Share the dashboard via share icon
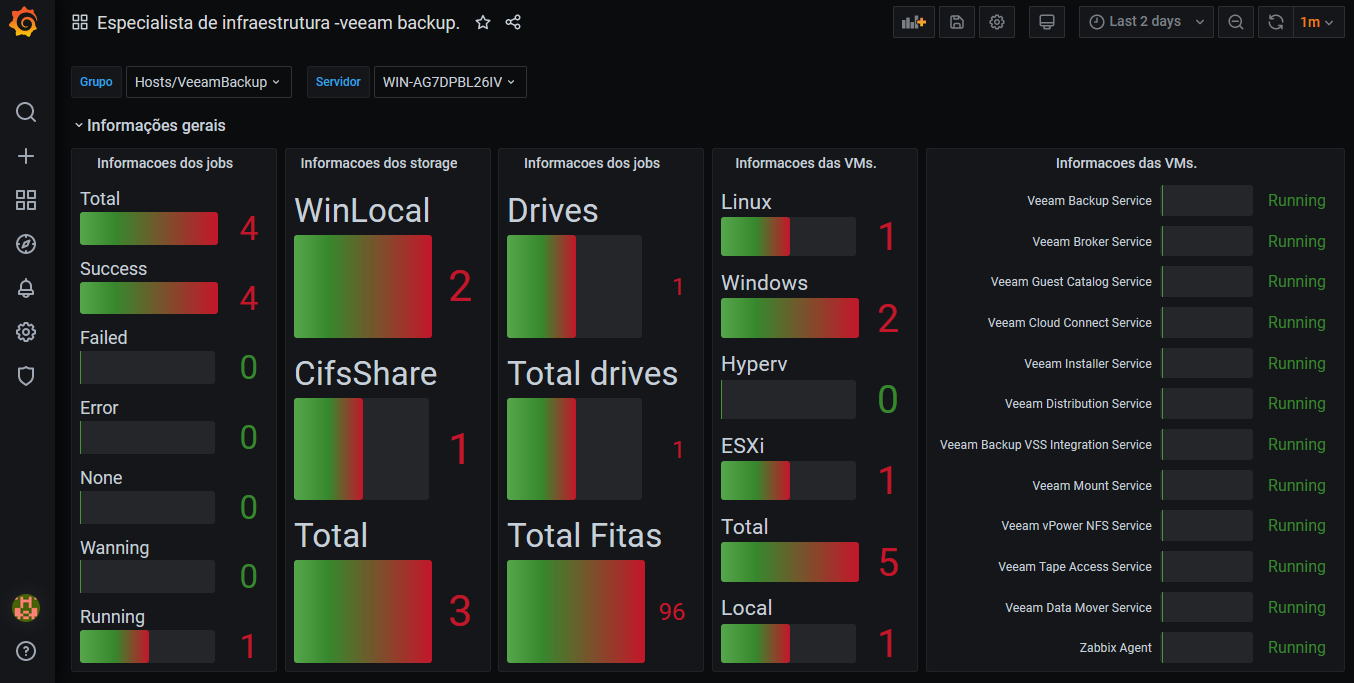Viewport: 1354px width, 683px height. click(513, 22)
